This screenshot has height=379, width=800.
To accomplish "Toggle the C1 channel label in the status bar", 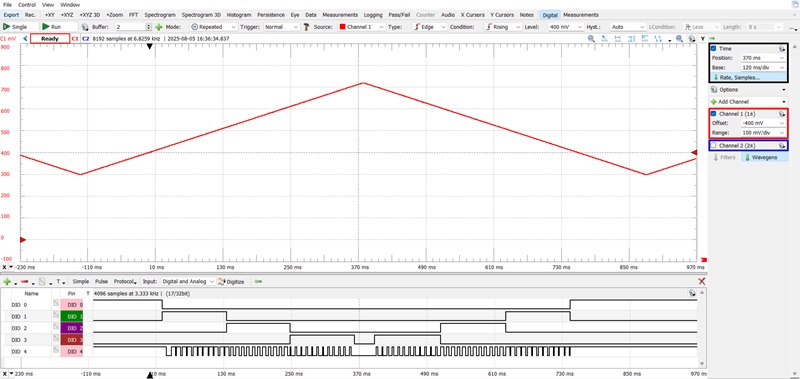I will [x=75, y=38].
